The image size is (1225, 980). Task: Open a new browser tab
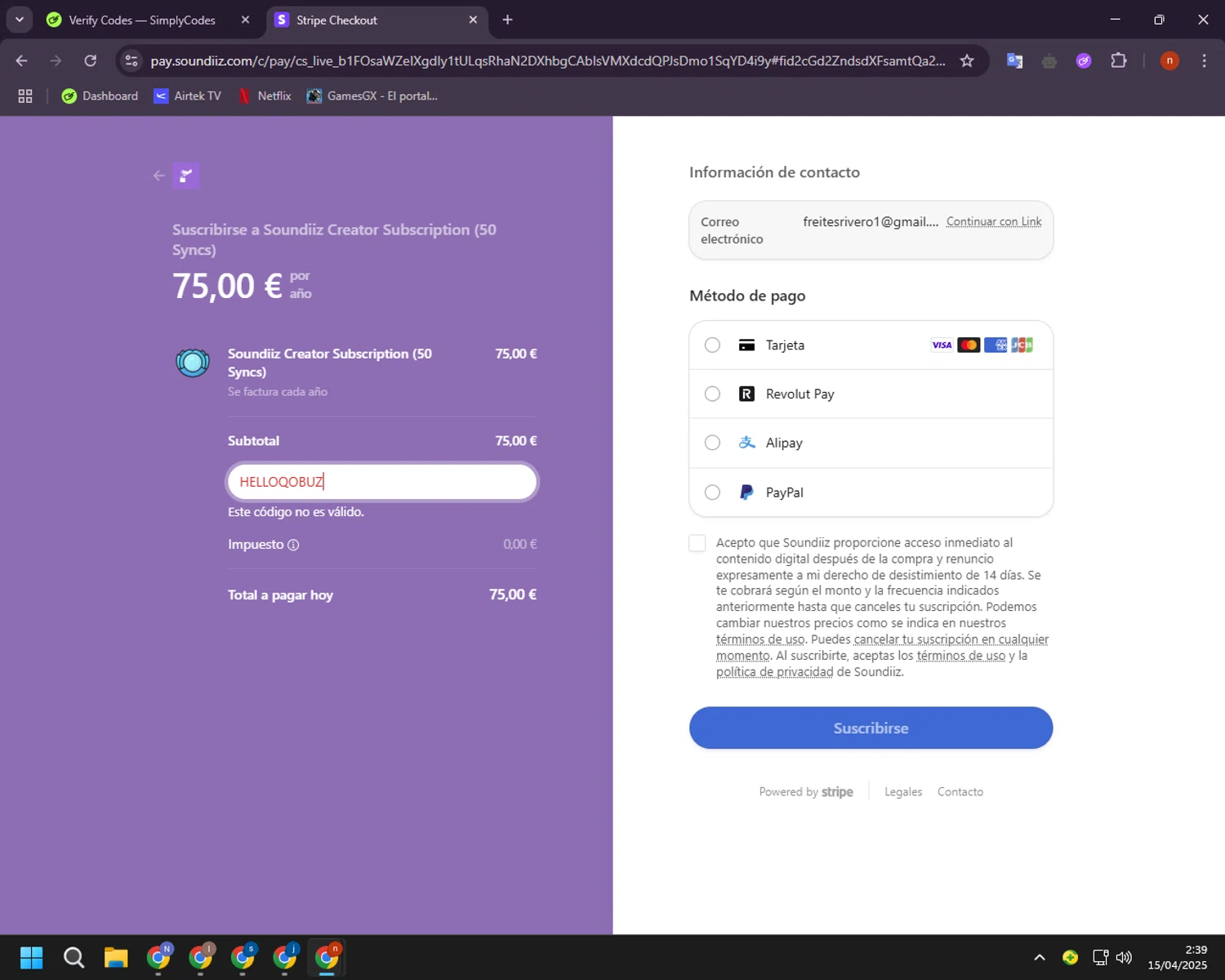click(x=508, y=20)
